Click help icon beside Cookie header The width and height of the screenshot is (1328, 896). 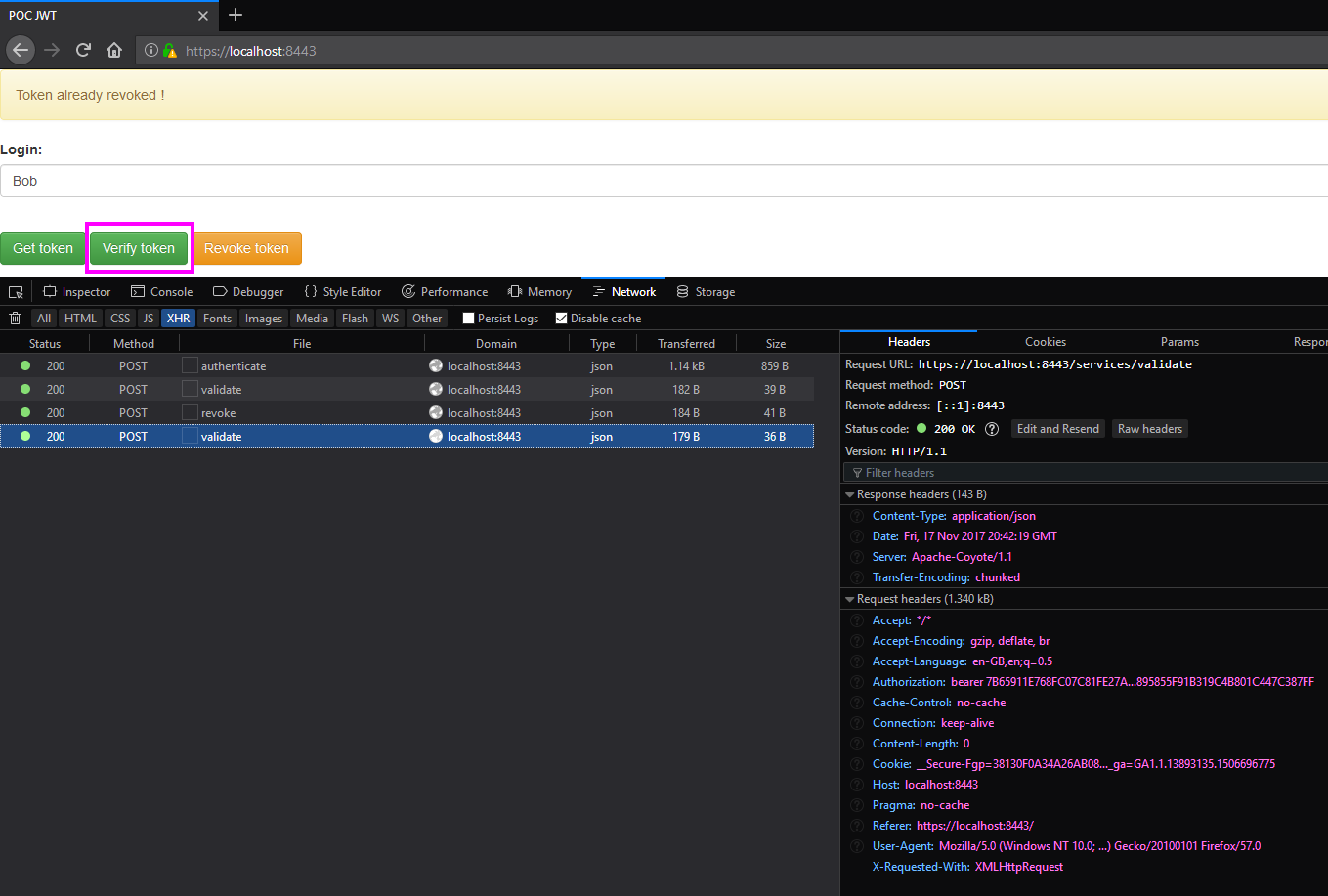tap(857, 764)
